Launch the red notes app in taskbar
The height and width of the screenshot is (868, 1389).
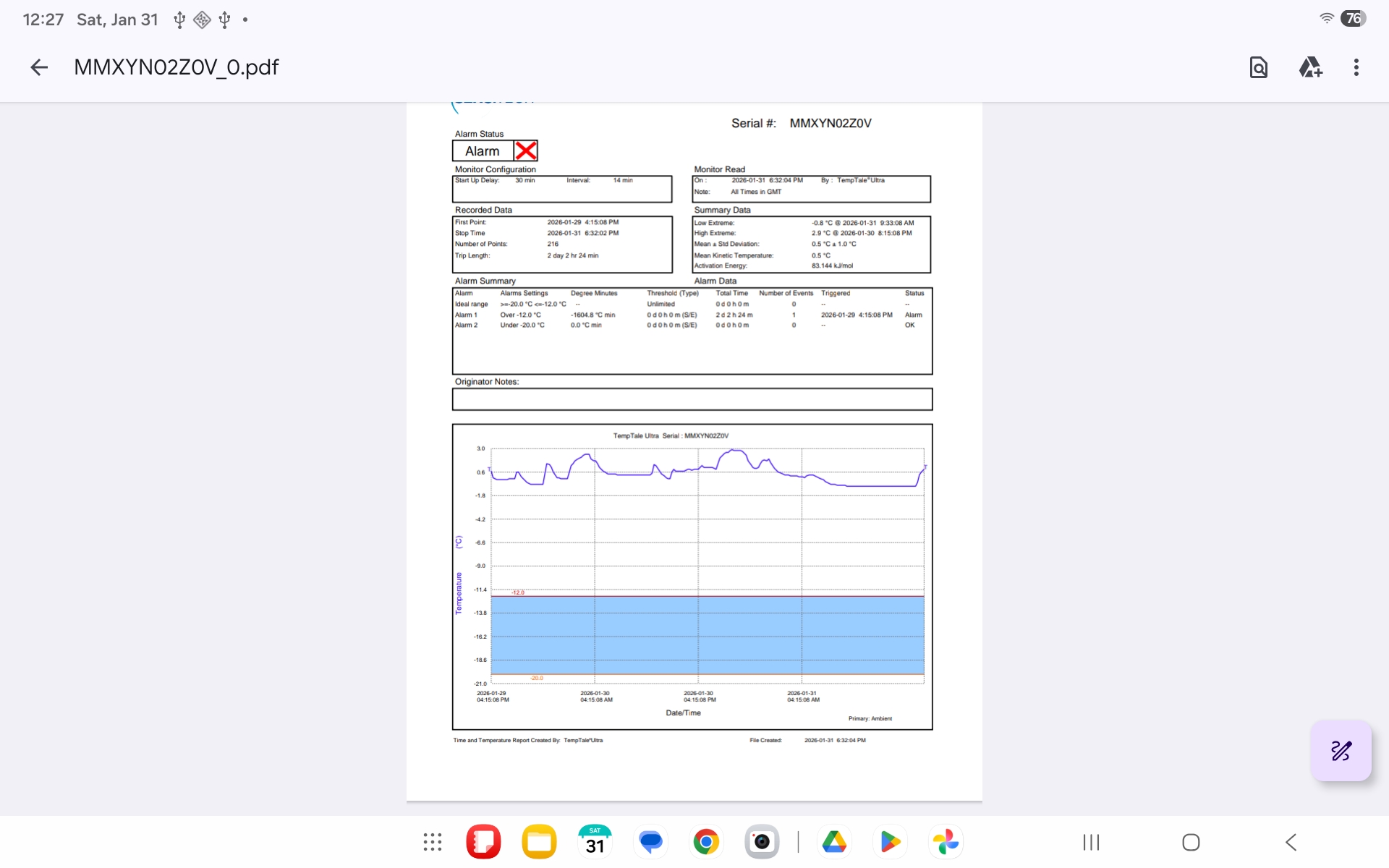tap(483, 842)
